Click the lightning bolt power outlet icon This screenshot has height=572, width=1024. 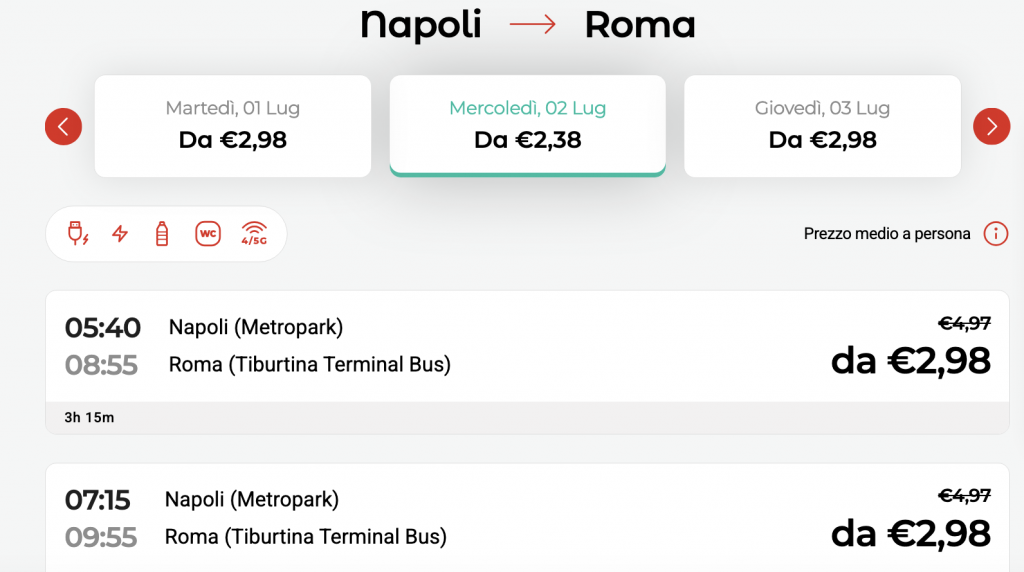click(120, 234)
